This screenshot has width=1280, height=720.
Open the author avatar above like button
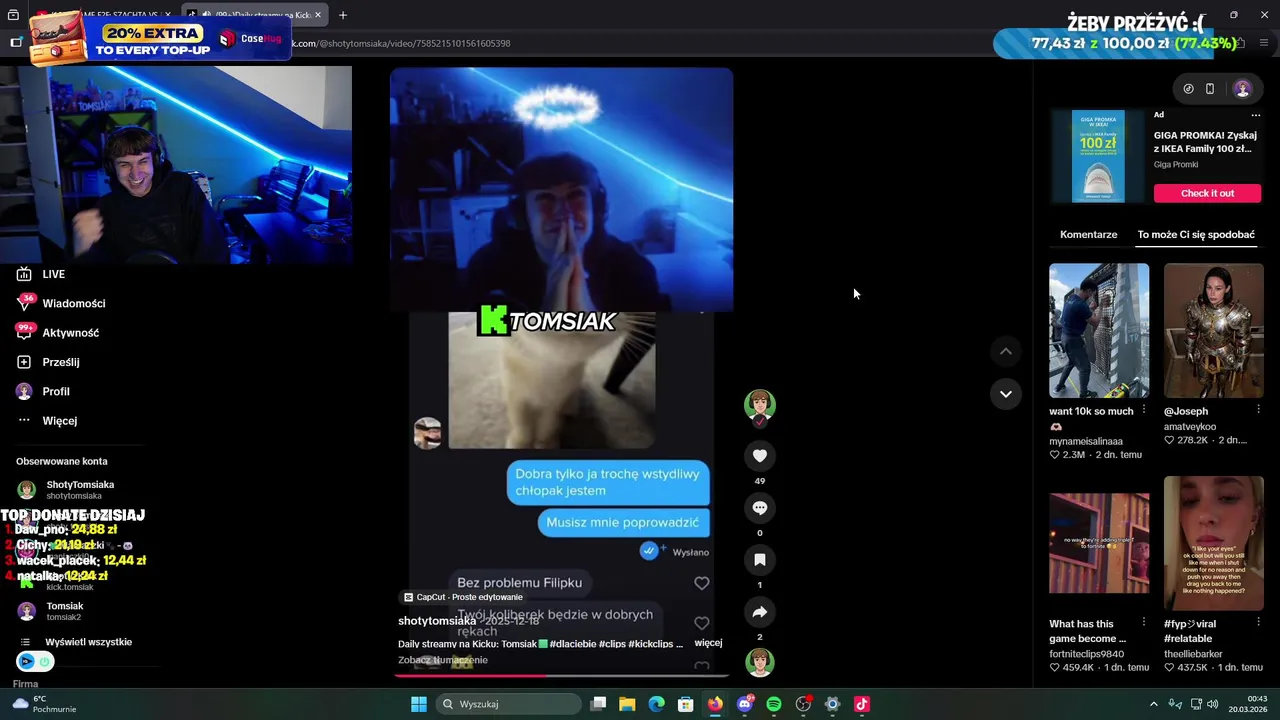(760, 404)
